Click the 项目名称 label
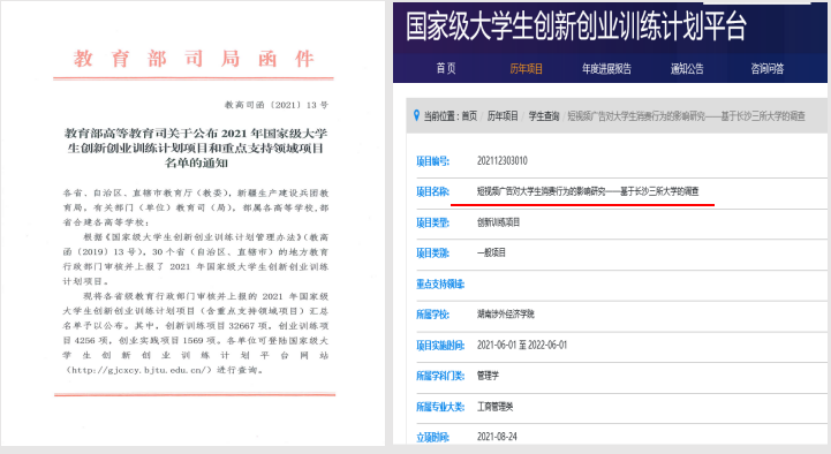The height and width of the screenshot is (454, 831). [x=433, y=191]
